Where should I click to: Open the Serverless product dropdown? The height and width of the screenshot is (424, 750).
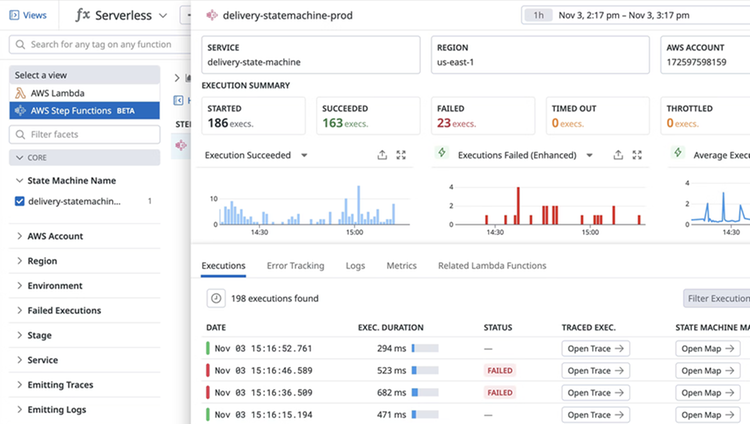[x=121, y=15]
